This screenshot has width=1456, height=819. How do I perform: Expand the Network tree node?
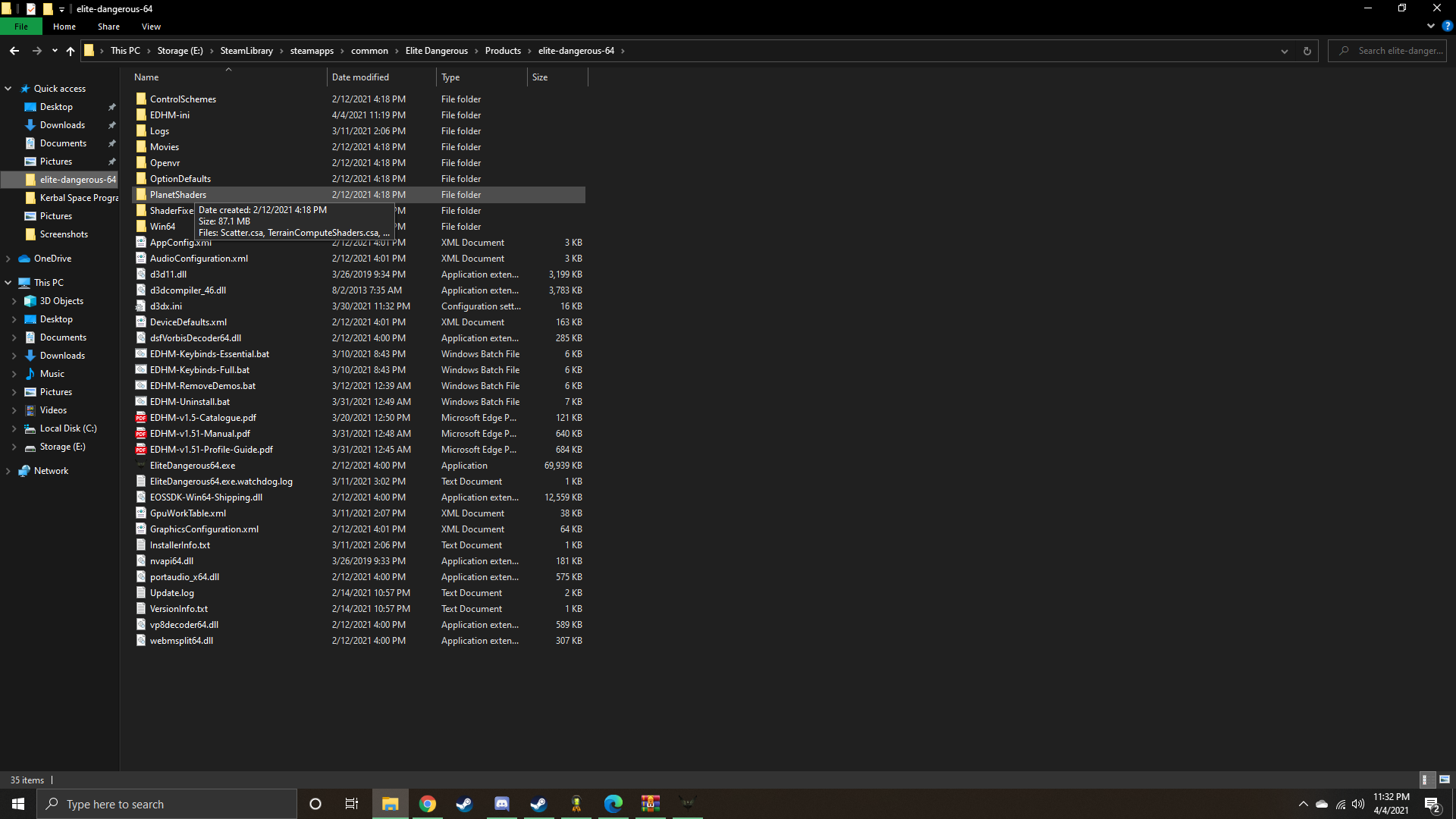click(8, 471)
